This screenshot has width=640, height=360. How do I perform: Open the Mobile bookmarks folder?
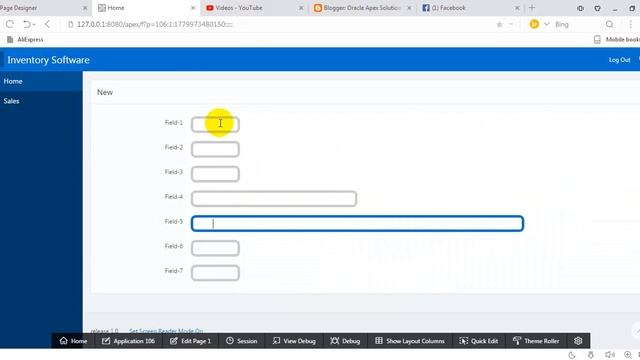click(x=617, y=40)
